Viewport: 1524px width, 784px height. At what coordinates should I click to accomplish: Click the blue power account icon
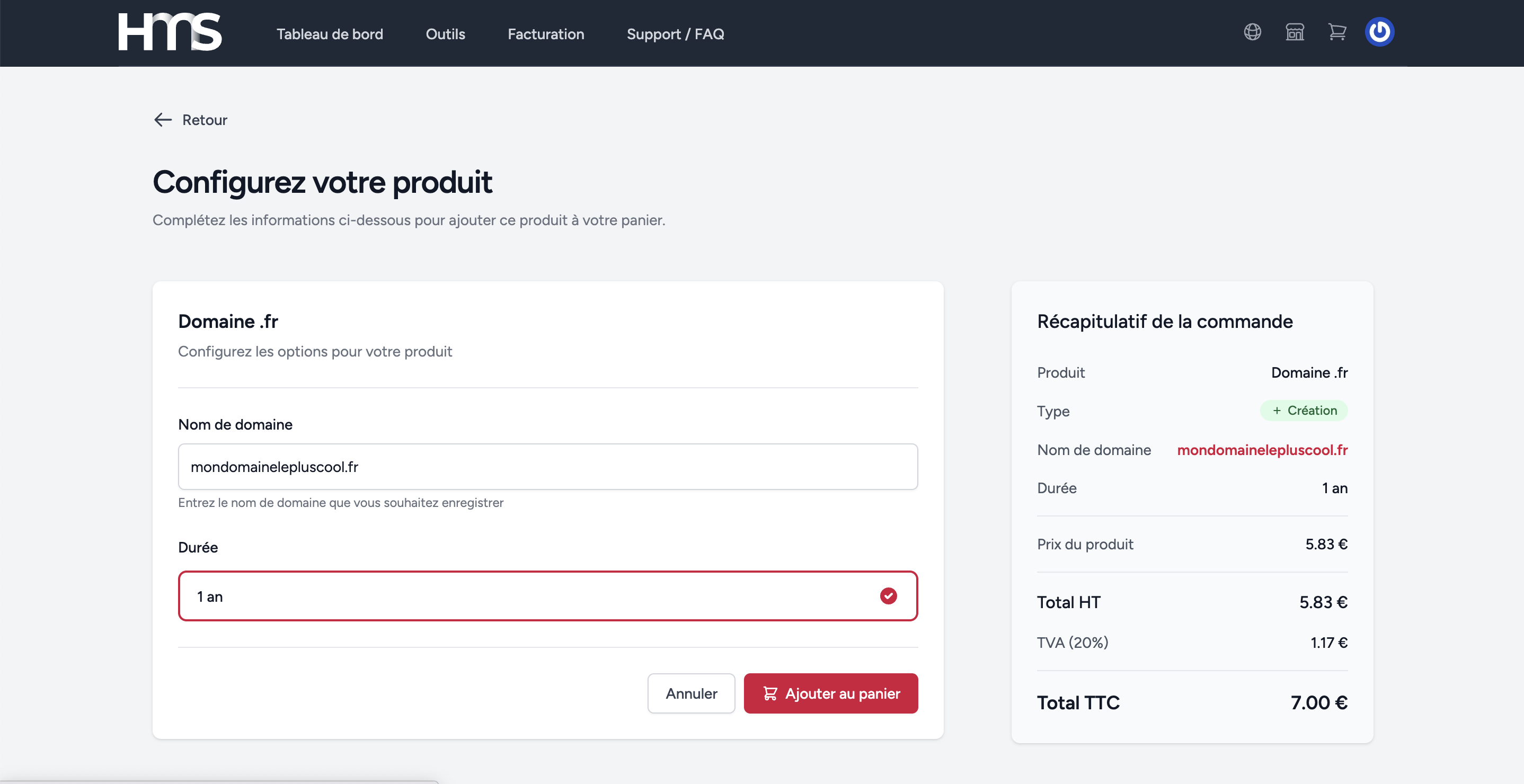(x=1379, y=32)
